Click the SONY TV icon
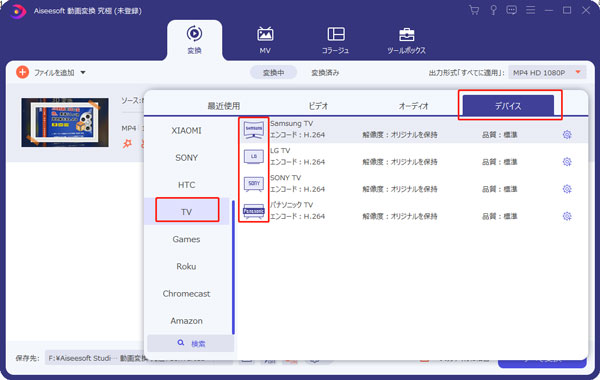 [x=254, y=184]
